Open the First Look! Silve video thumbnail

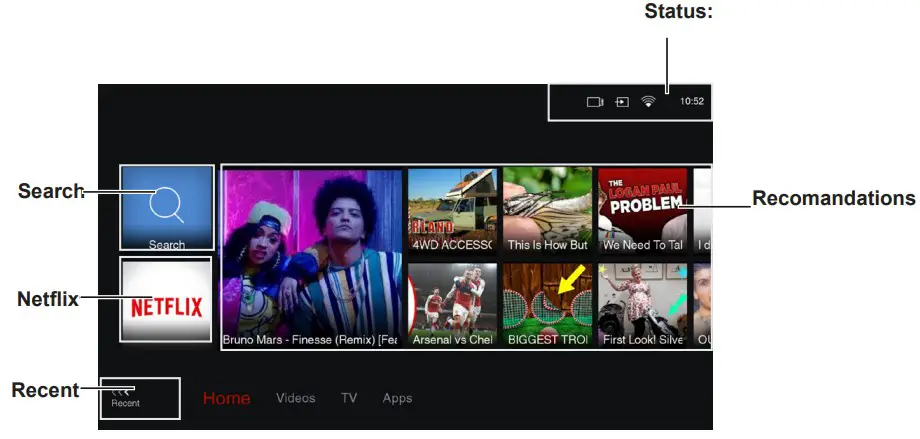click(642, 305)
